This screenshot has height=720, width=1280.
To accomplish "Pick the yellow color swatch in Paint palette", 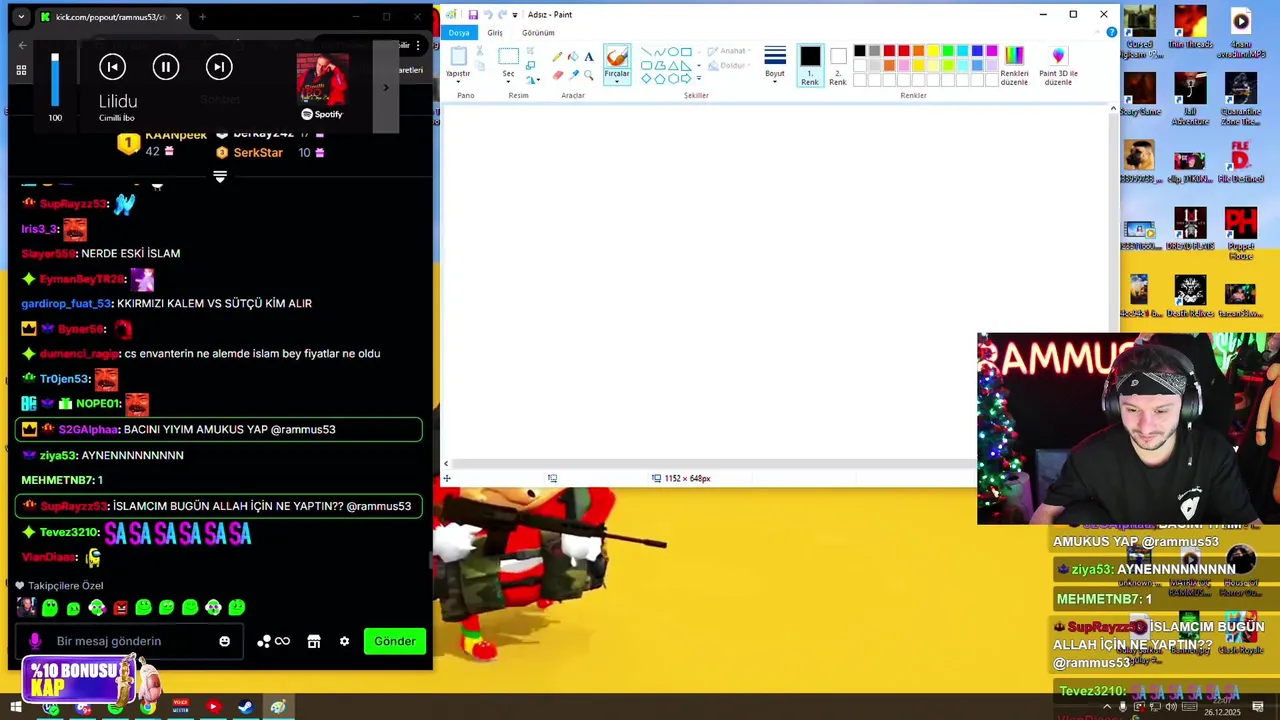I will (x=933, y=51).
